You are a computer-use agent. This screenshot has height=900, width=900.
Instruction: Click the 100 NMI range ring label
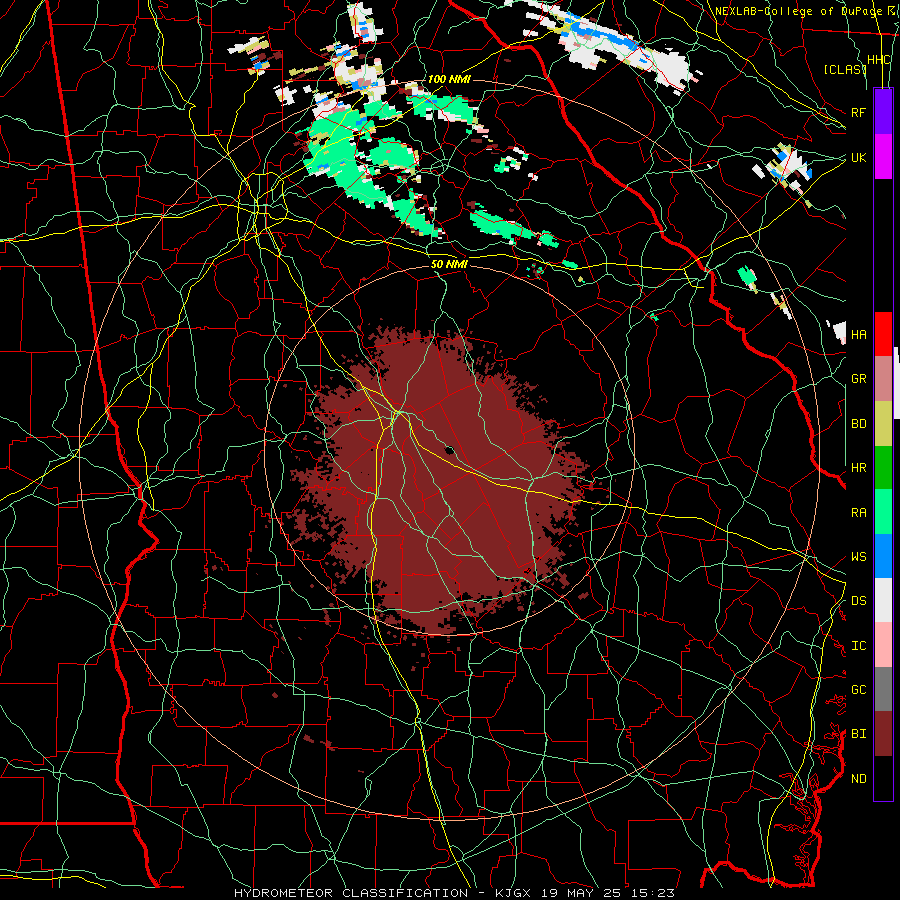pyautogui.click(x=449, y=79)
